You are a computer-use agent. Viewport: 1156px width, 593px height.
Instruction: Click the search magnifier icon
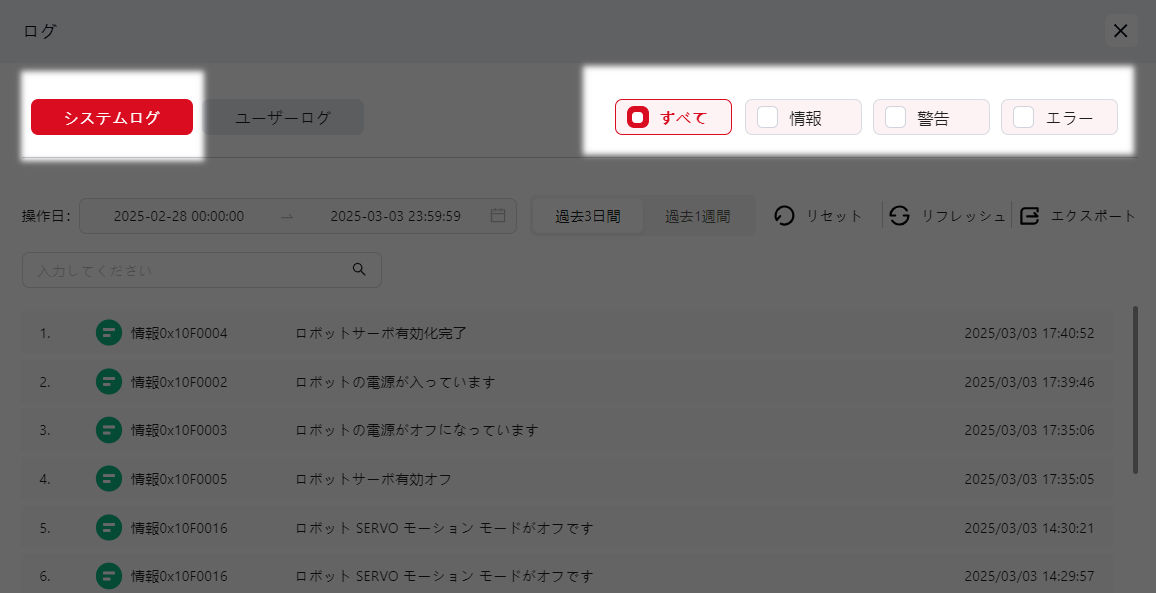pyautogui.click(x=359, y=270)
